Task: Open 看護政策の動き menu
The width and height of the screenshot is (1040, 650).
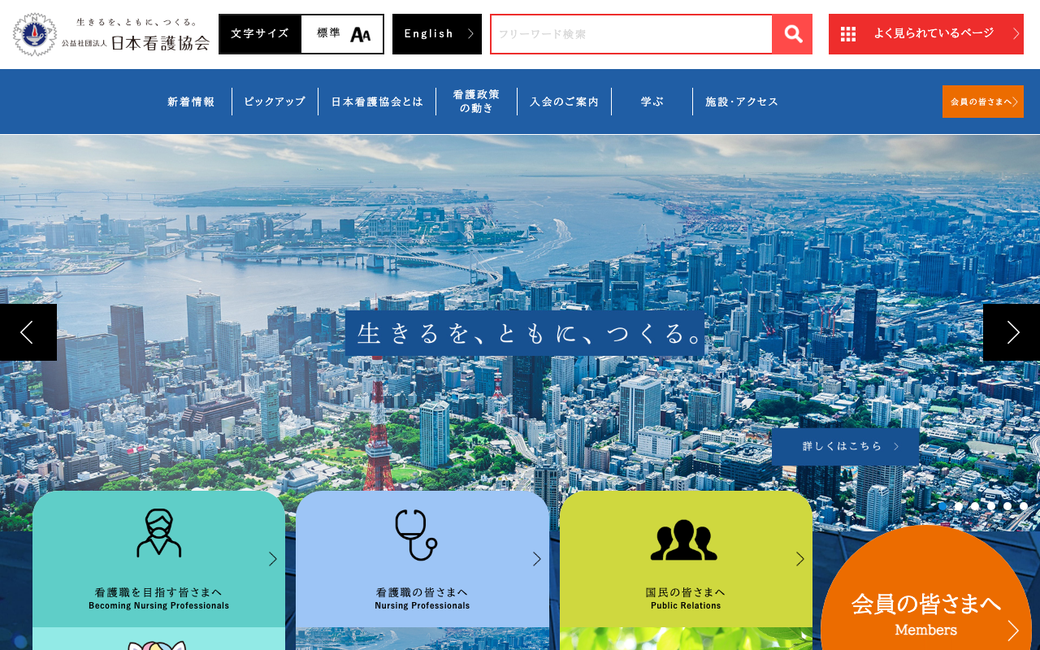Action: pyautogui.click(x=476, y=101)
